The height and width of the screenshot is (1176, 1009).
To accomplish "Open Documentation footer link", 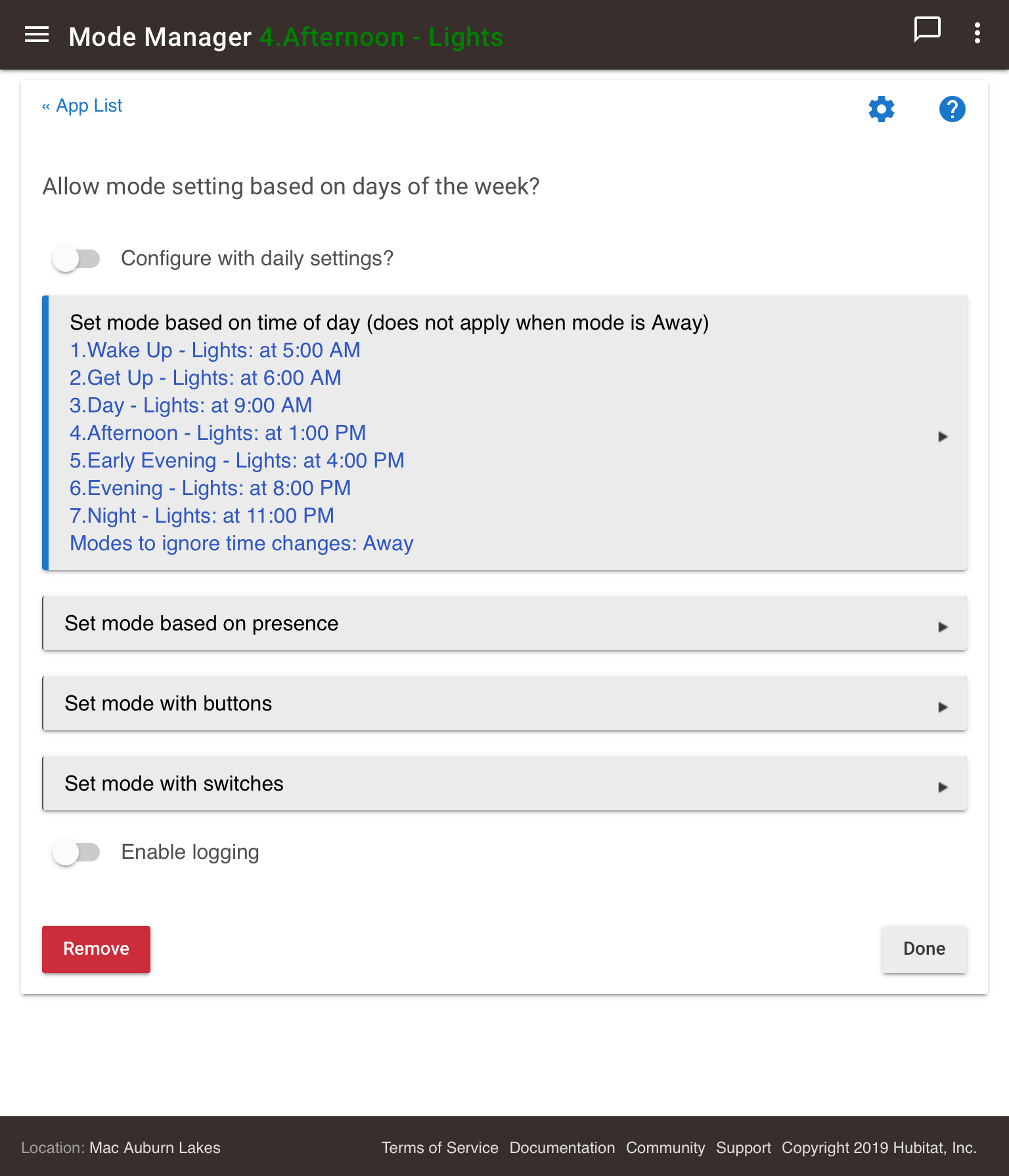I will tap(562, 1148).
